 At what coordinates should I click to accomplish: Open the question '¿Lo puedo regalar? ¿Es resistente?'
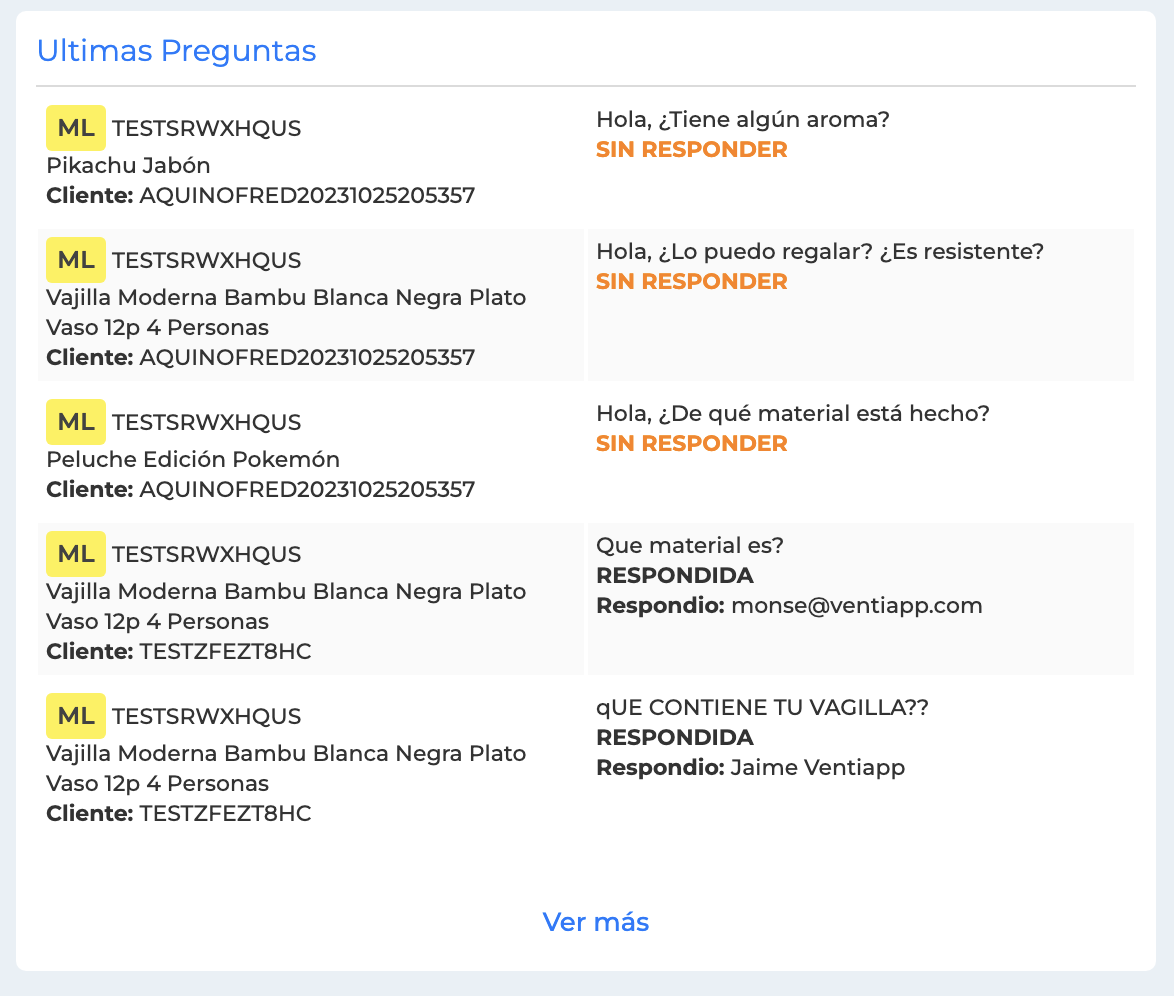[x=851, y=252]
